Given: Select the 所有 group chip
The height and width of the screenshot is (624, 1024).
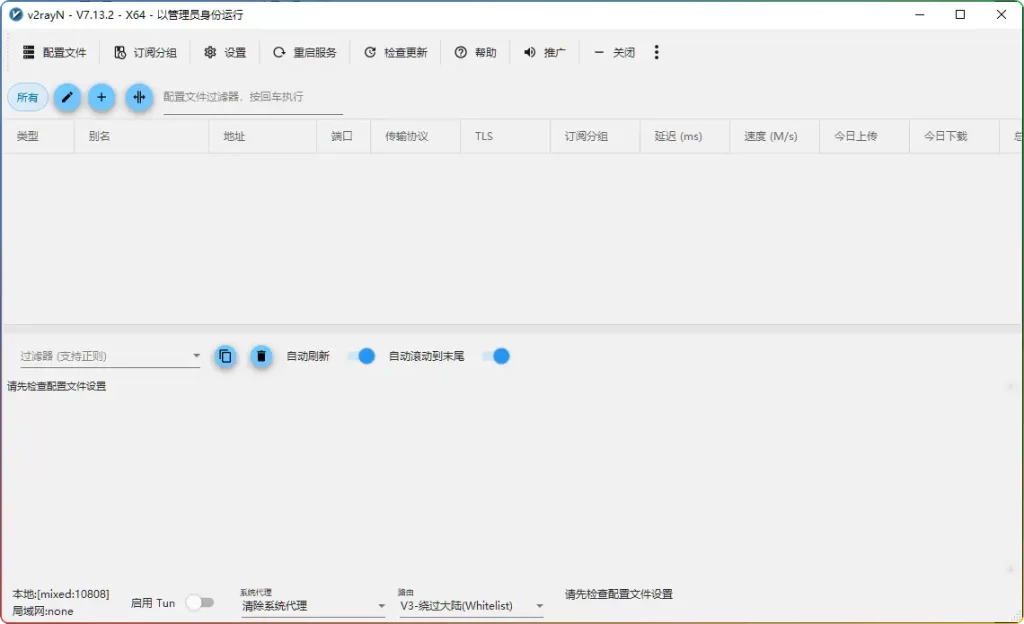Looking at the screenshot, I should (x=27, y=97).
